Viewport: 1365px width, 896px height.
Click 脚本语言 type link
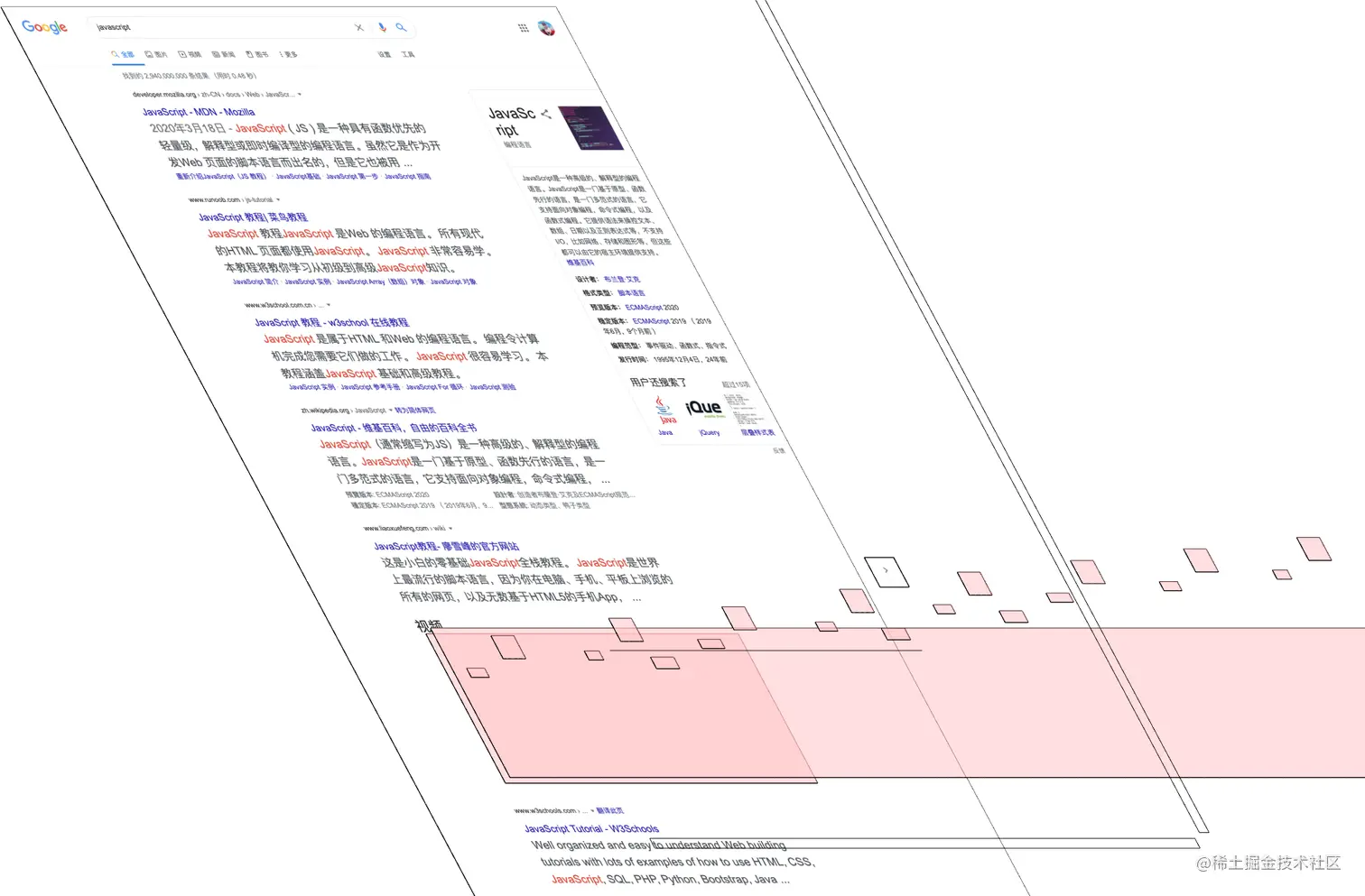[631, 293]
